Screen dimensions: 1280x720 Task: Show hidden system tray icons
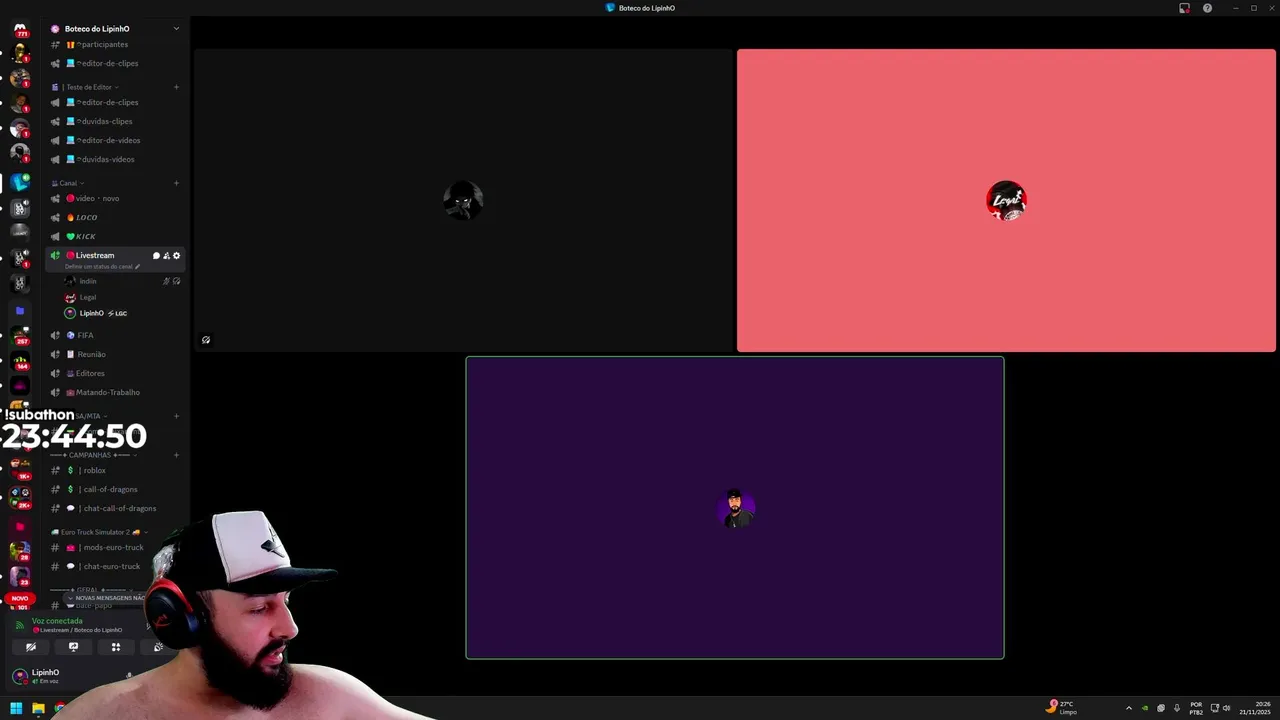click(x=1129, y=708)
